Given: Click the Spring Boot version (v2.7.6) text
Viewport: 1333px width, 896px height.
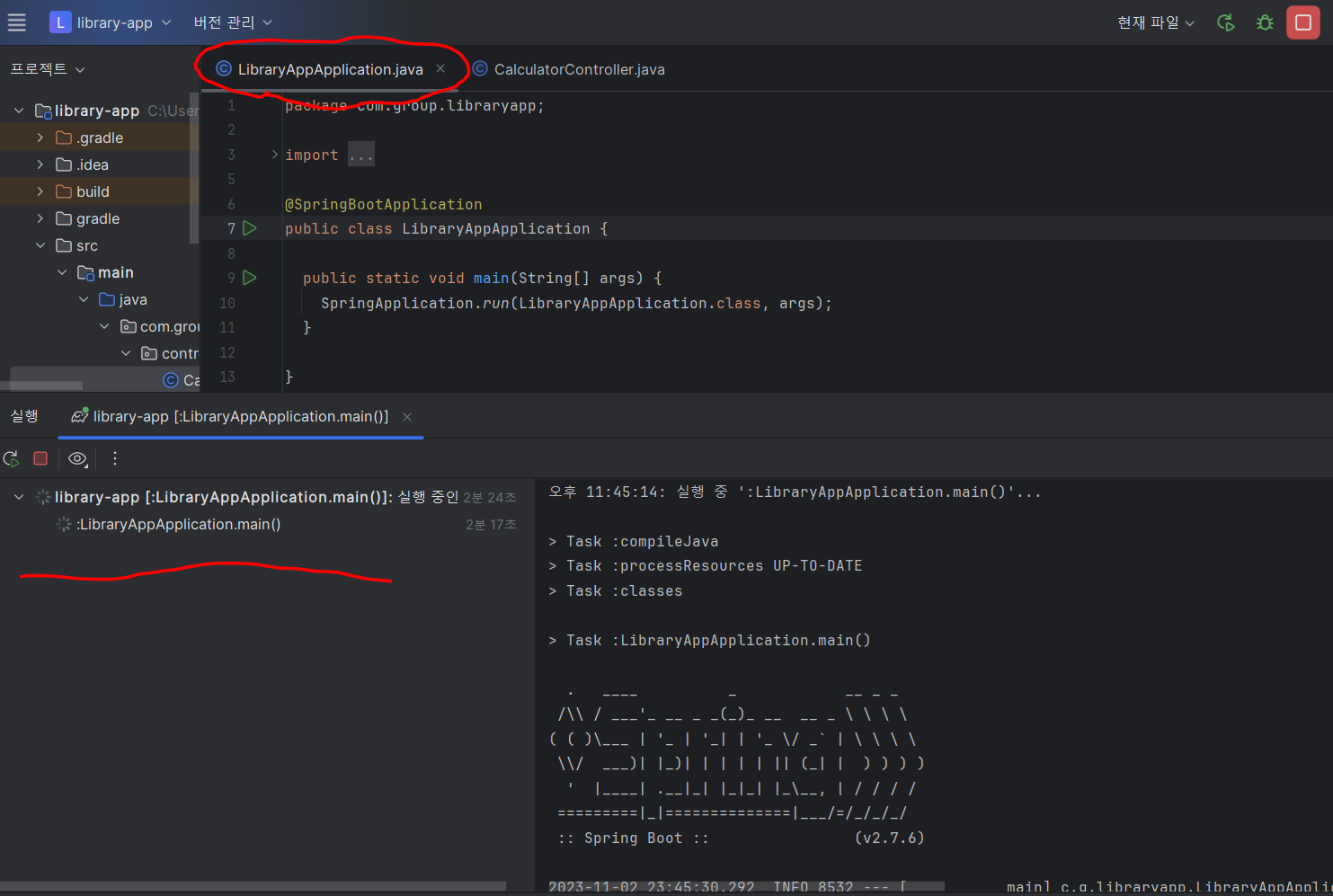Looking at the screenshot, I should coord(889,838).
